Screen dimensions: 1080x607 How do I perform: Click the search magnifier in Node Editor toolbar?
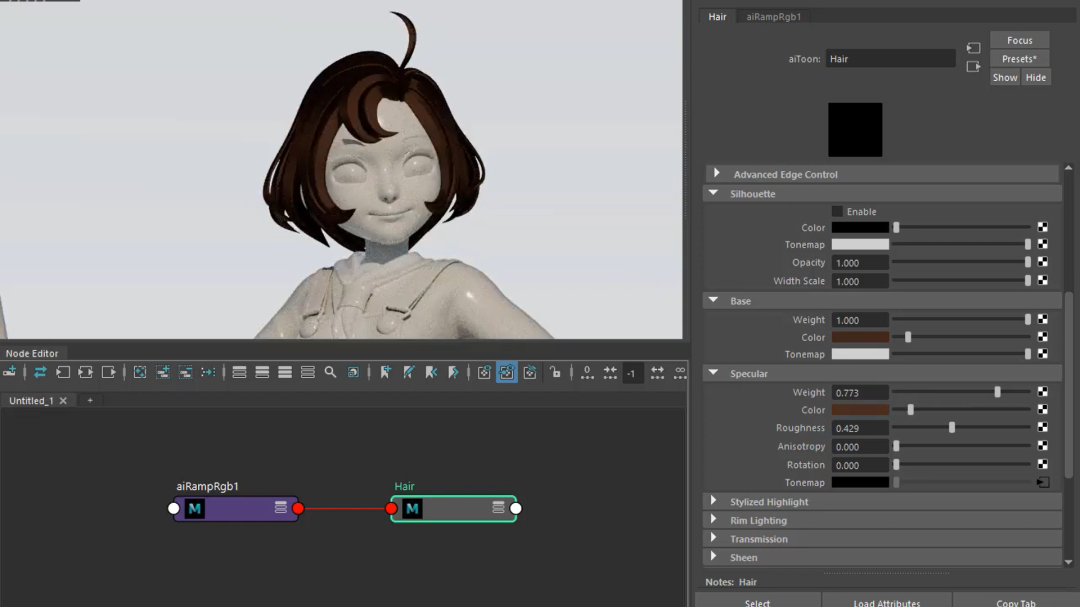(330, 372)
